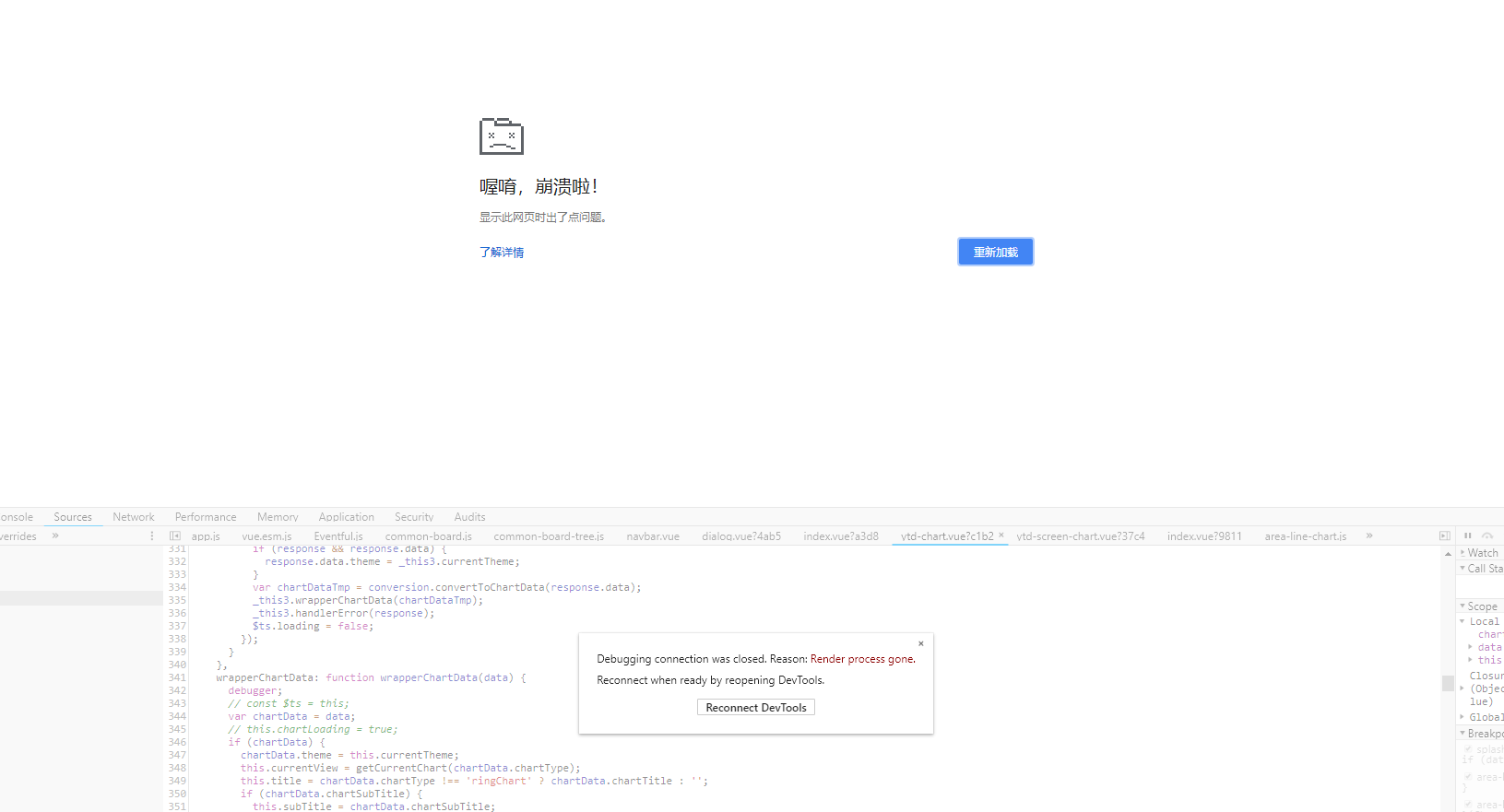
Task: Switch to the Network panel tab
Action: click(134, 517)
